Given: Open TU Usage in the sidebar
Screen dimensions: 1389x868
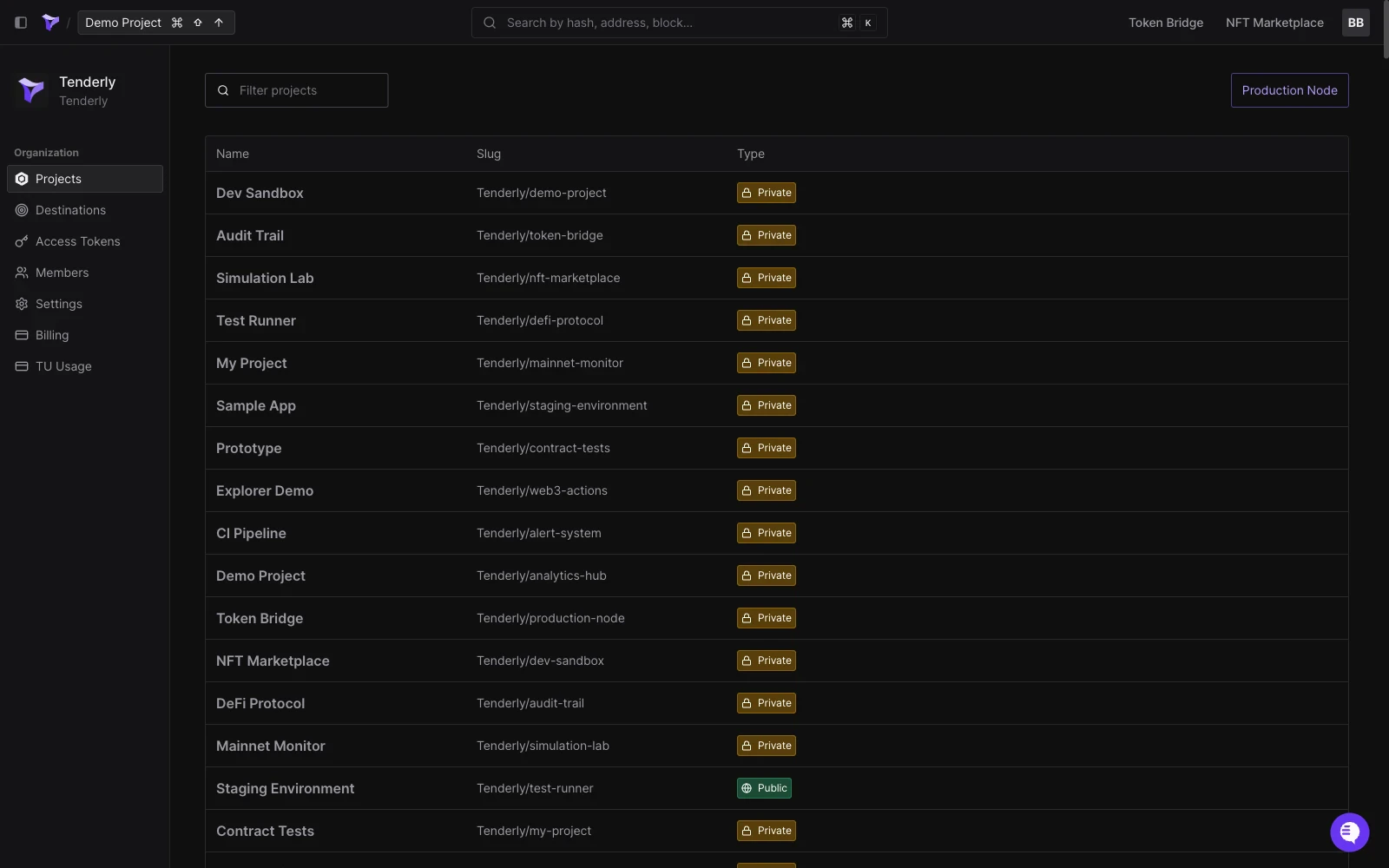Looking at the screenshot, I should click(85, 366).
